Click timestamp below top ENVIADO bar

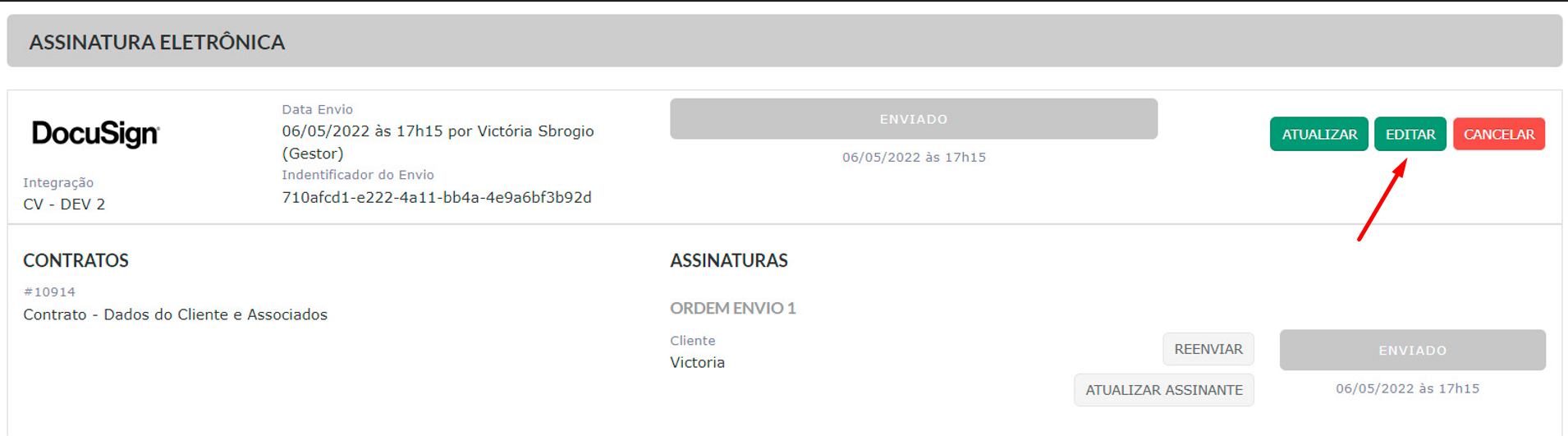(914, 157)
